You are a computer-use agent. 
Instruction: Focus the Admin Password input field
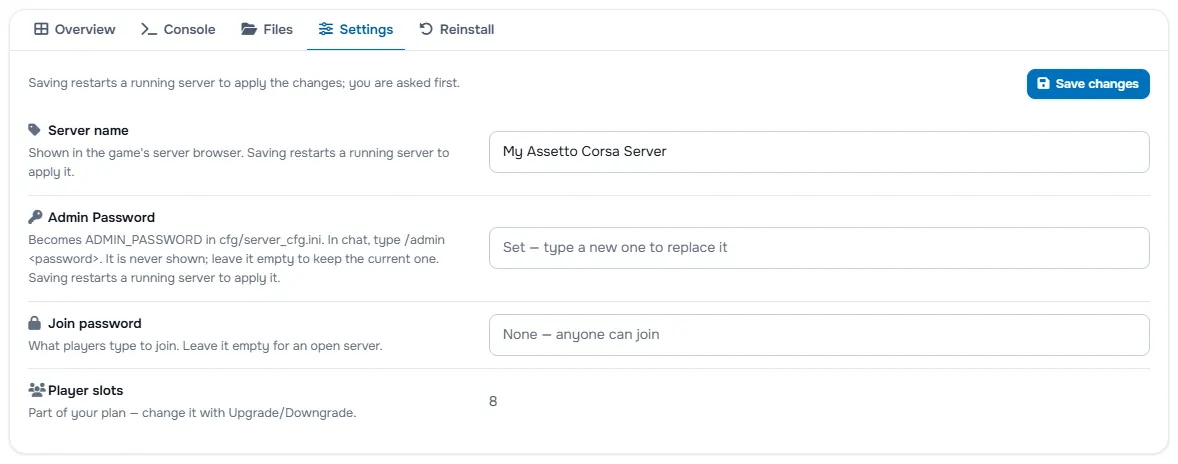[819, 247]
